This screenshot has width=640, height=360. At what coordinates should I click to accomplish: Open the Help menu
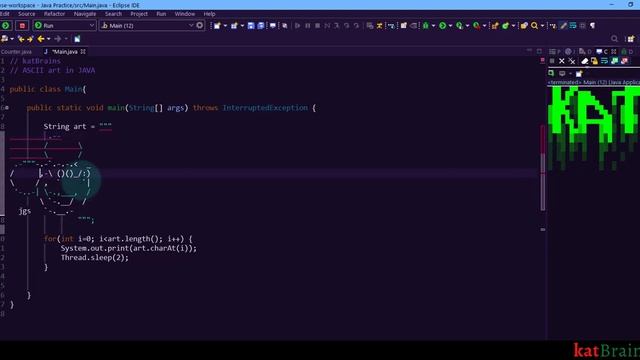[x=209, y=14]
